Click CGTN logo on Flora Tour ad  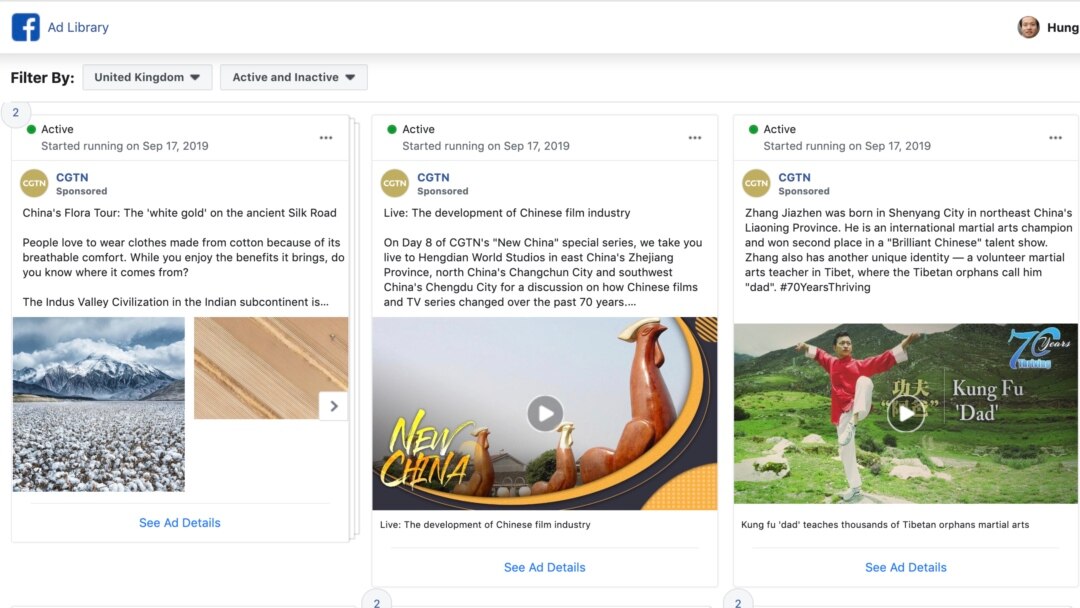(34, 183)
